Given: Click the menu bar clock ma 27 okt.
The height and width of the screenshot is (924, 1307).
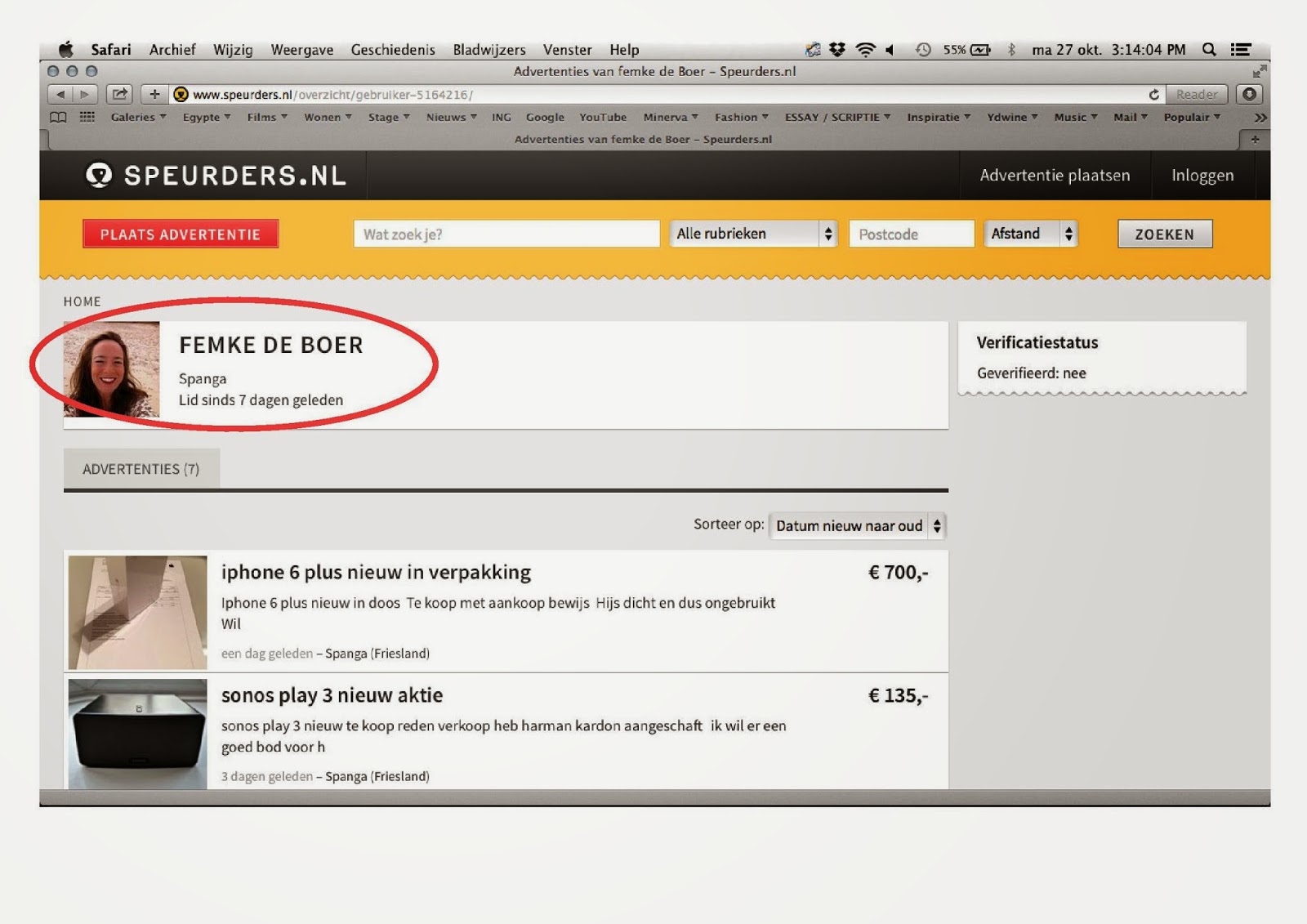Looking at the screenshot, I should (x=1108, y=50).
